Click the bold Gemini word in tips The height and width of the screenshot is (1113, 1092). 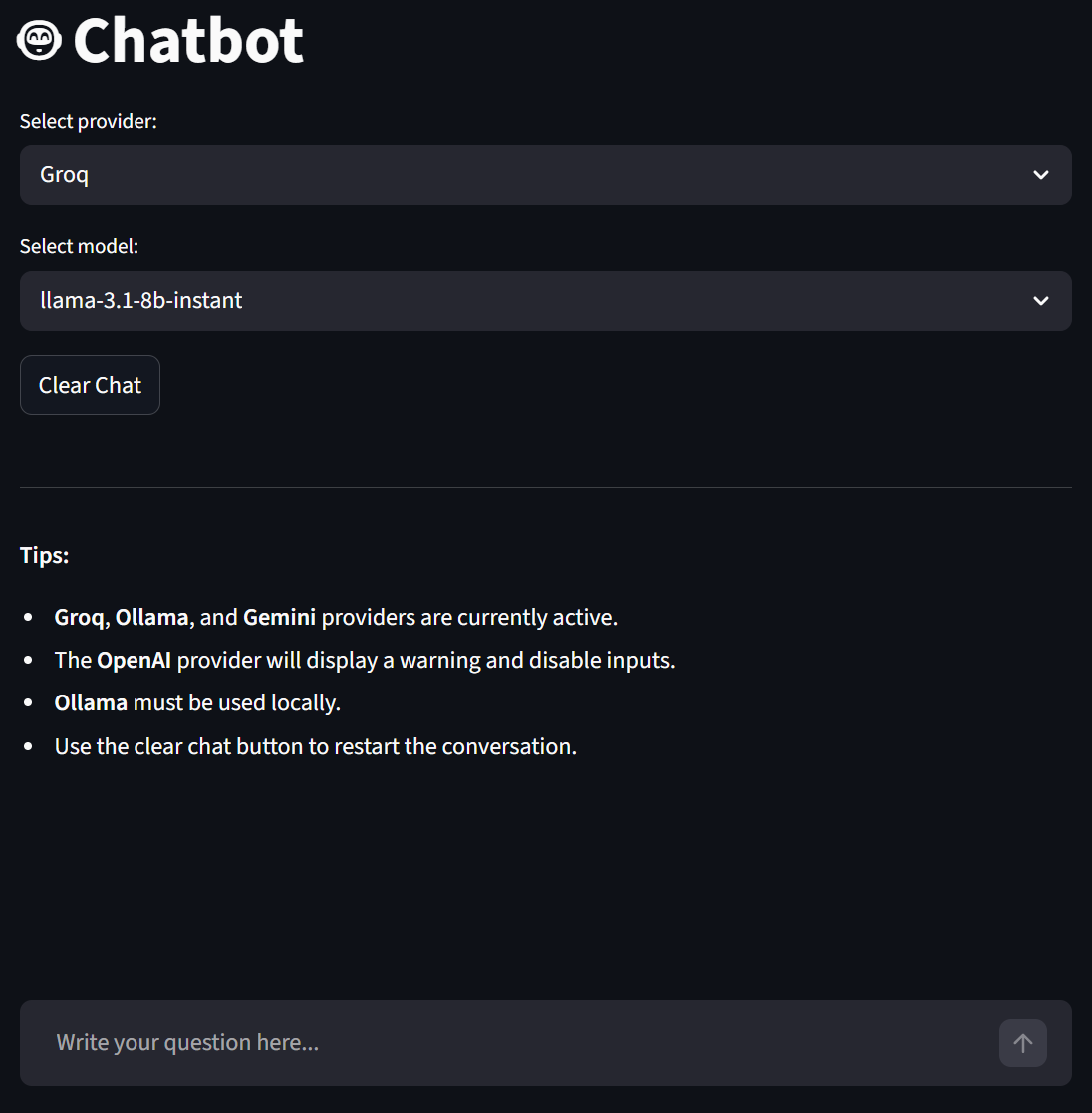click(x=280, y=618)
